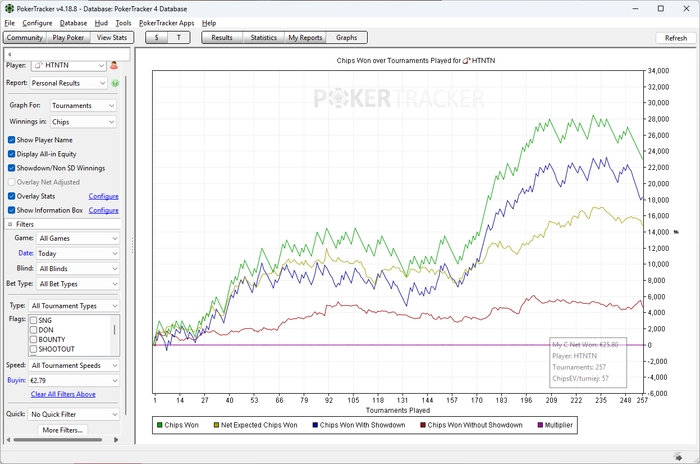Uncheck Showdown/Non SD Winnings
This screenshot has width=700, height=464.
point(12,168)
